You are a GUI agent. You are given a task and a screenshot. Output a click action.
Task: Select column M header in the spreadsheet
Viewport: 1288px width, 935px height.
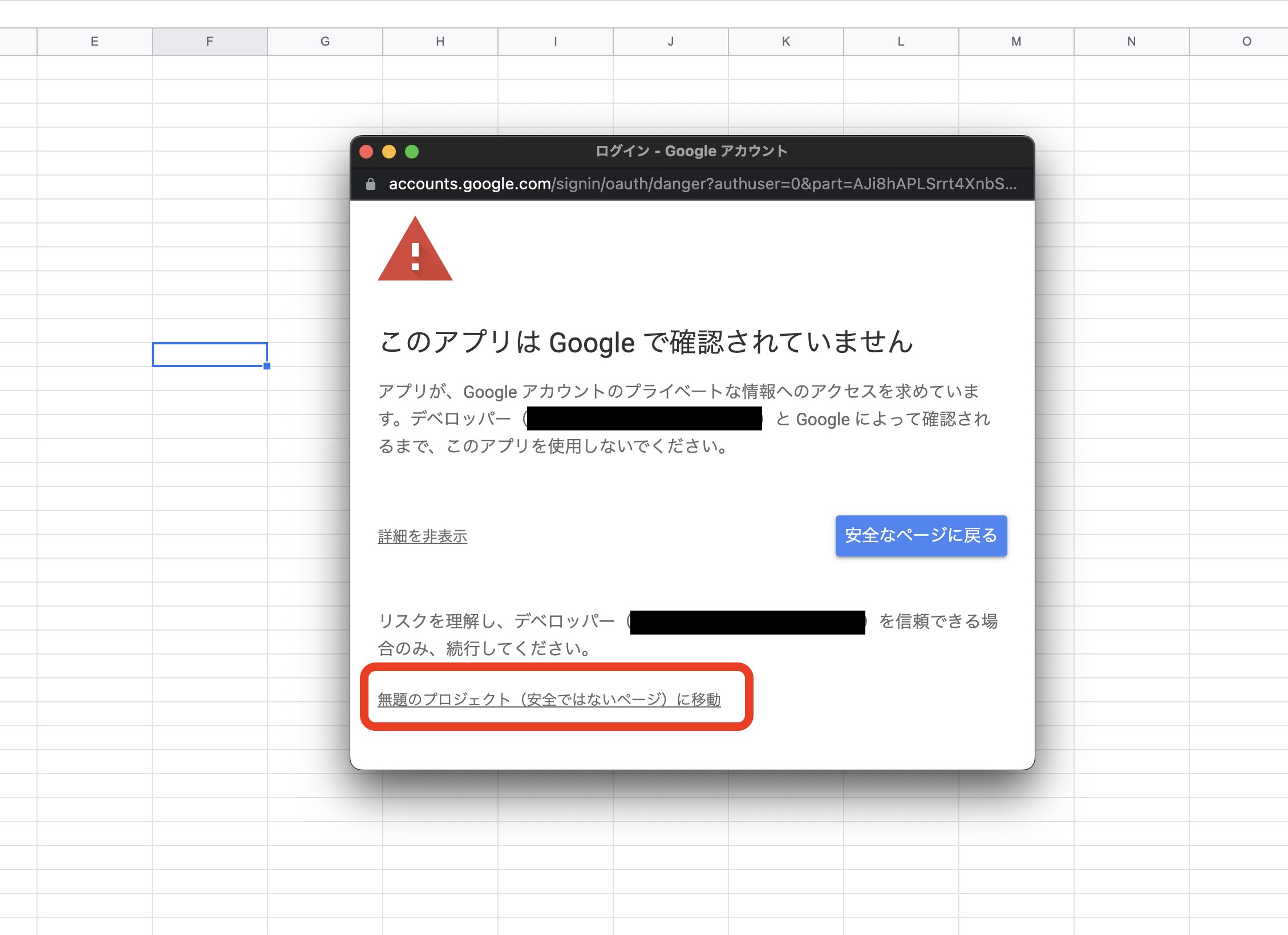(x=1016, y=42)
